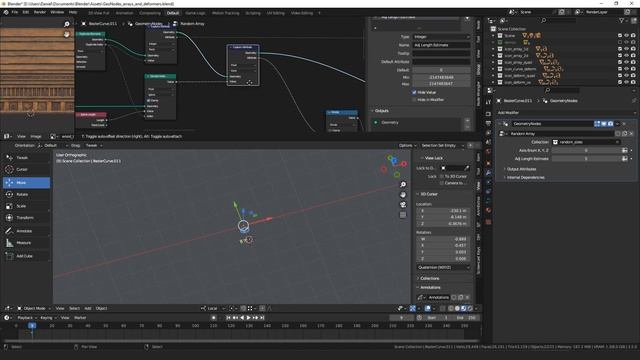Screen dimensions: 640x360
Task: Select the Measure tool
Action: [x=27, y=243]
